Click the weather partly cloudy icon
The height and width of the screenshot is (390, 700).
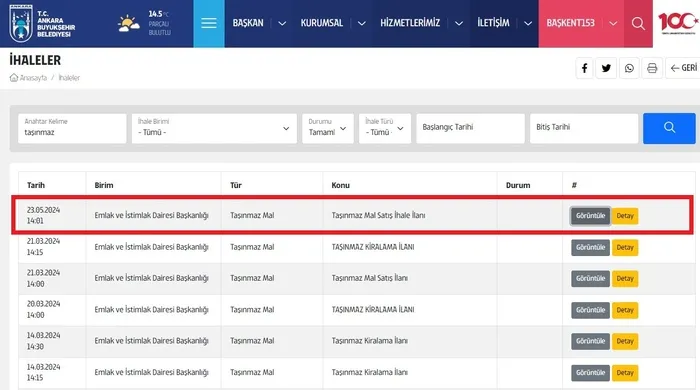(x=129, y=24)
